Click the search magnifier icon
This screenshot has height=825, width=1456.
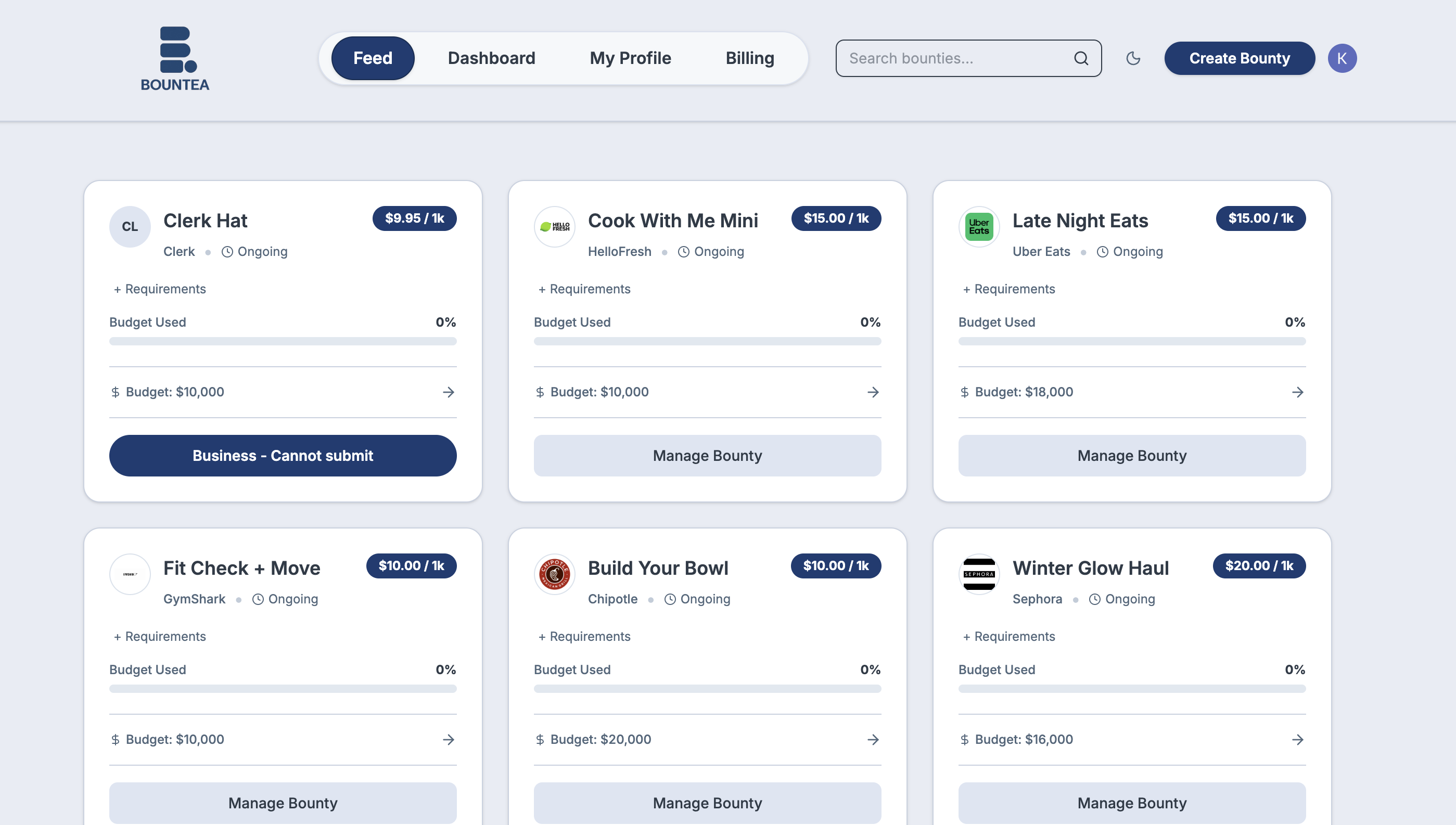point(1081,58)
